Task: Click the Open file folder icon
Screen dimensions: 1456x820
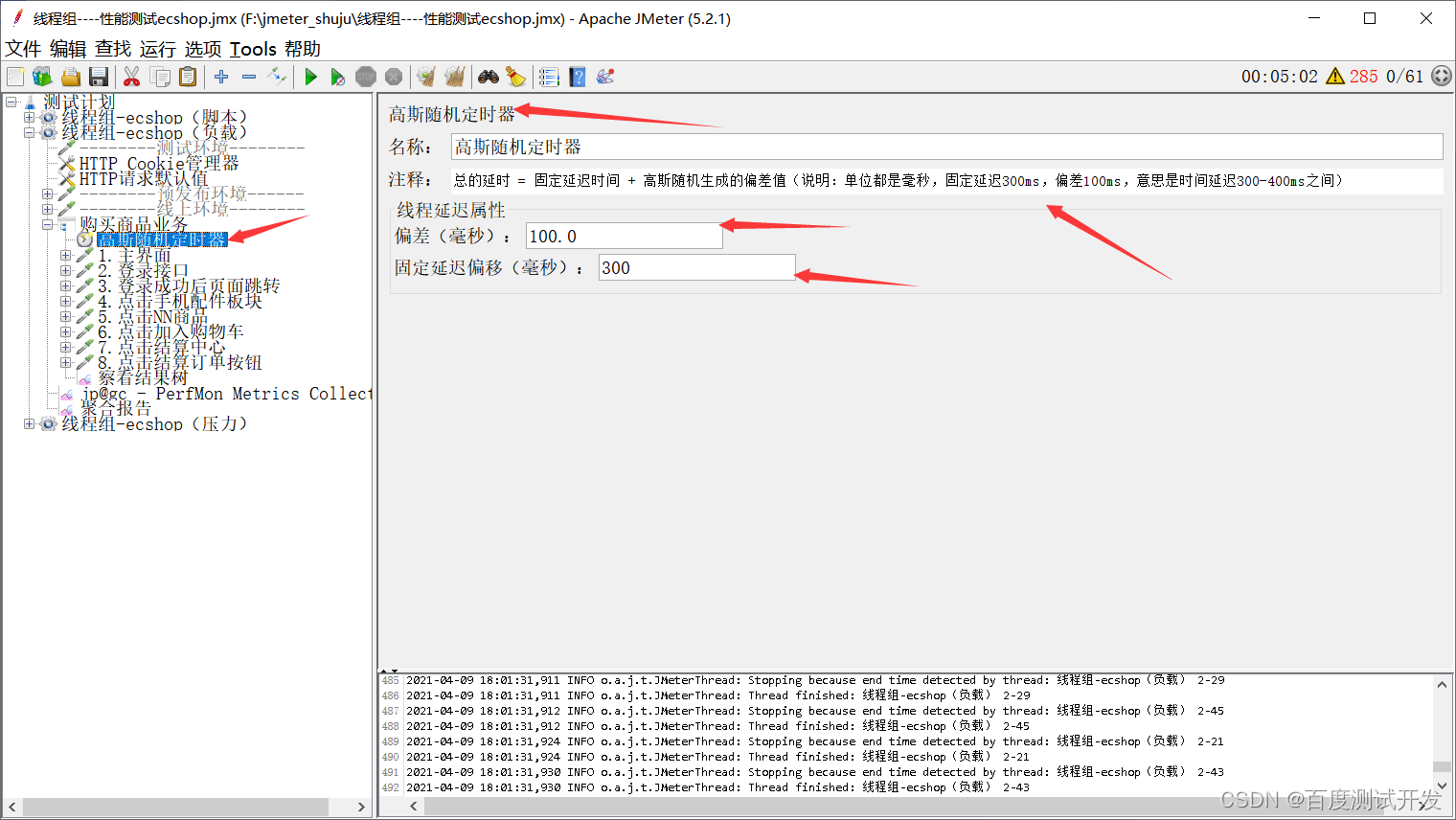Action: point(70,77)
